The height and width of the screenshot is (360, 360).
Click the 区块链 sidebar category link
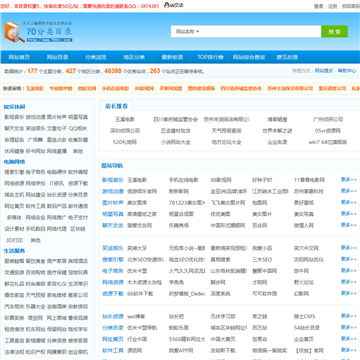pyautogui.click(x=78, y=229)
